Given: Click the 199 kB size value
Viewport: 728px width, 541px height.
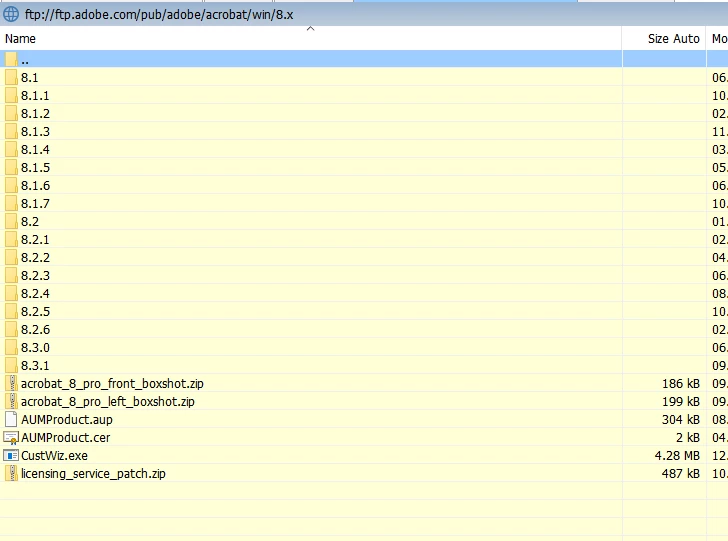Looking at the screenshot, I should point(681,402).
